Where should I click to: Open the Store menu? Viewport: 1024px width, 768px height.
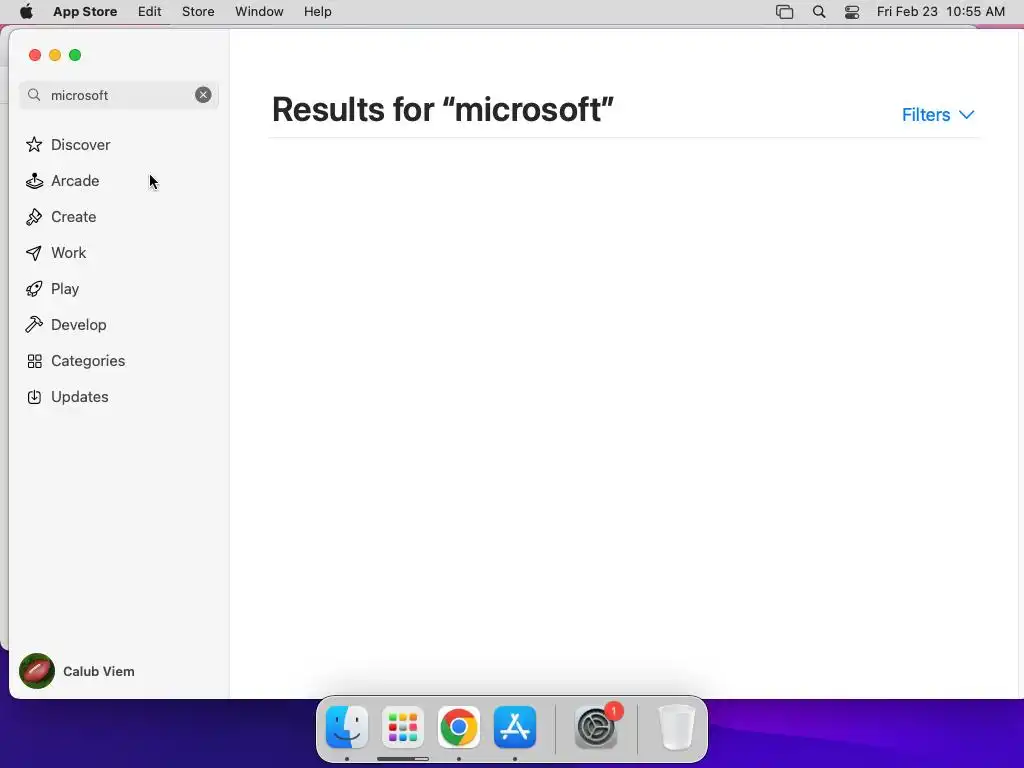[x=198, y=12]
